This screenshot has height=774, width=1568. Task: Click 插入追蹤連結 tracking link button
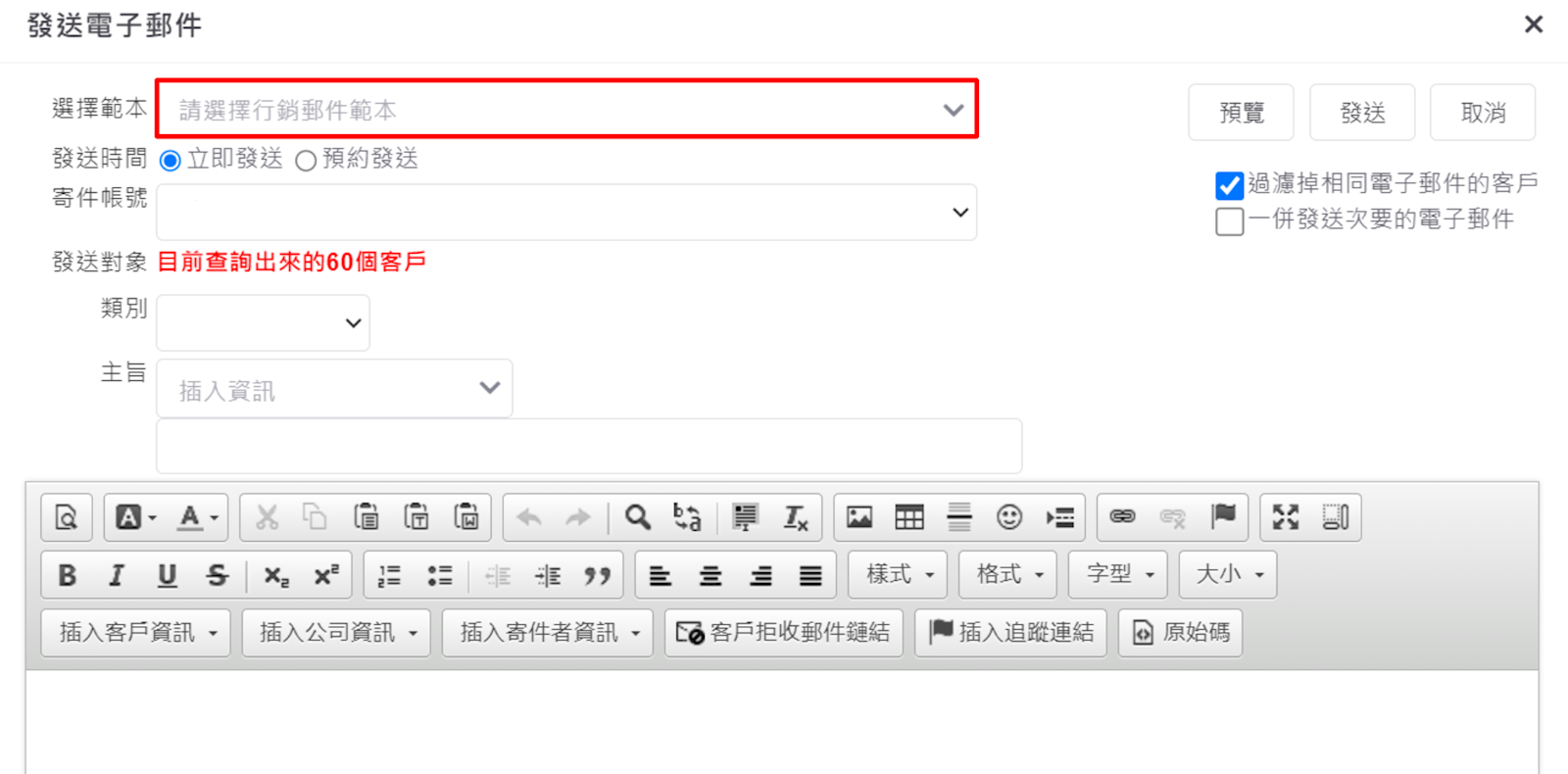coord(1010,633)
